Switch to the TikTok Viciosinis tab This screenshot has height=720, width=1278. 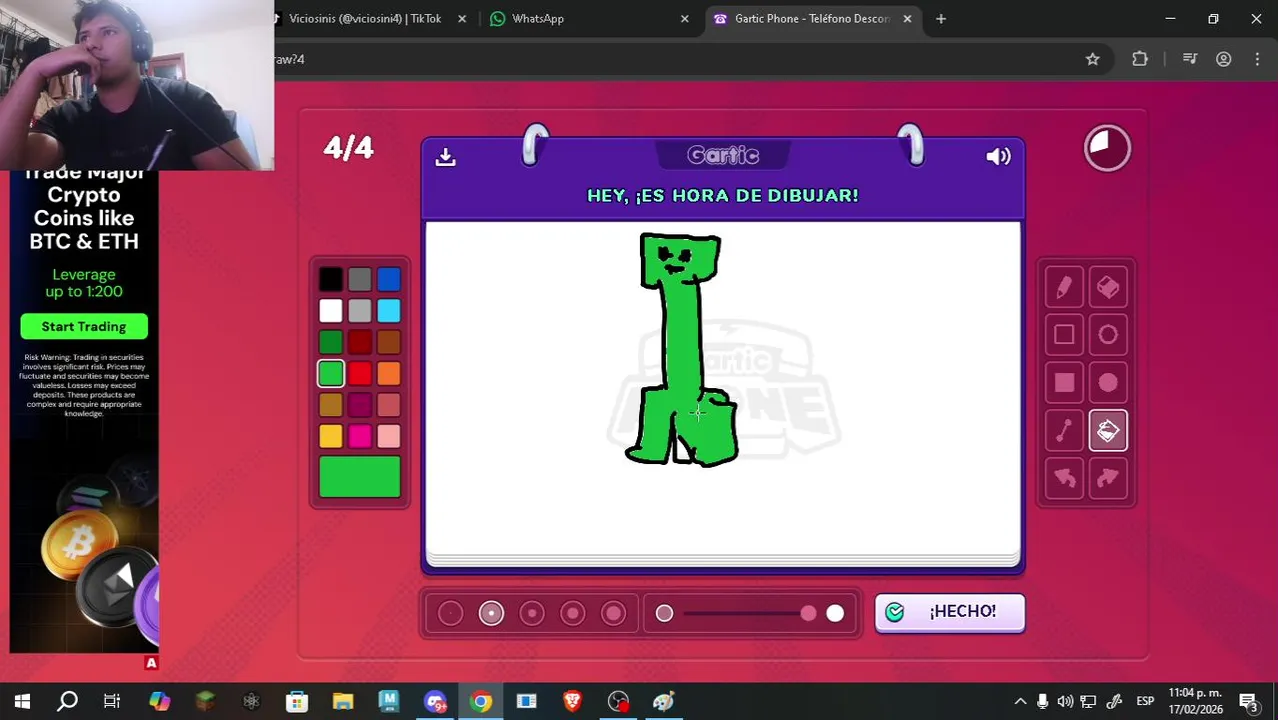point(365,18)
